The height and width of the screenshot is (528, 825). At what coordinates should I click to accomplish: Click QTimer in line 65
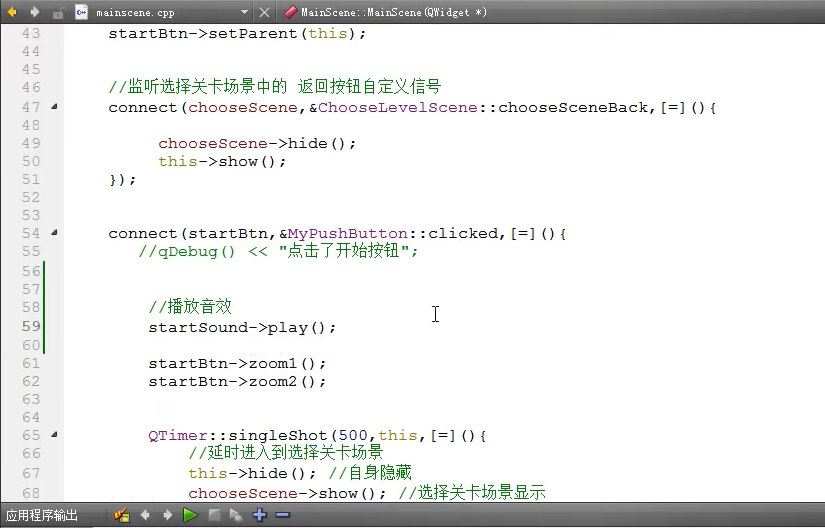point(178,435)
